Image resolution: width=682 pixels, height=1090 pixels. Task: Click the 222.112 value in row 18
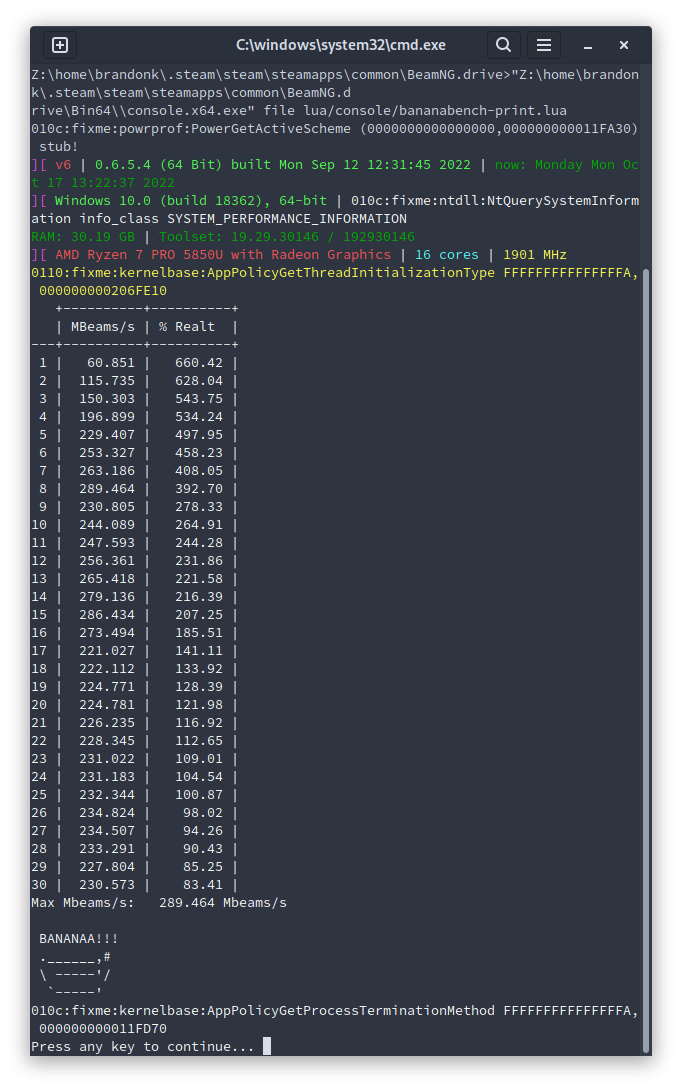[107, 669]
